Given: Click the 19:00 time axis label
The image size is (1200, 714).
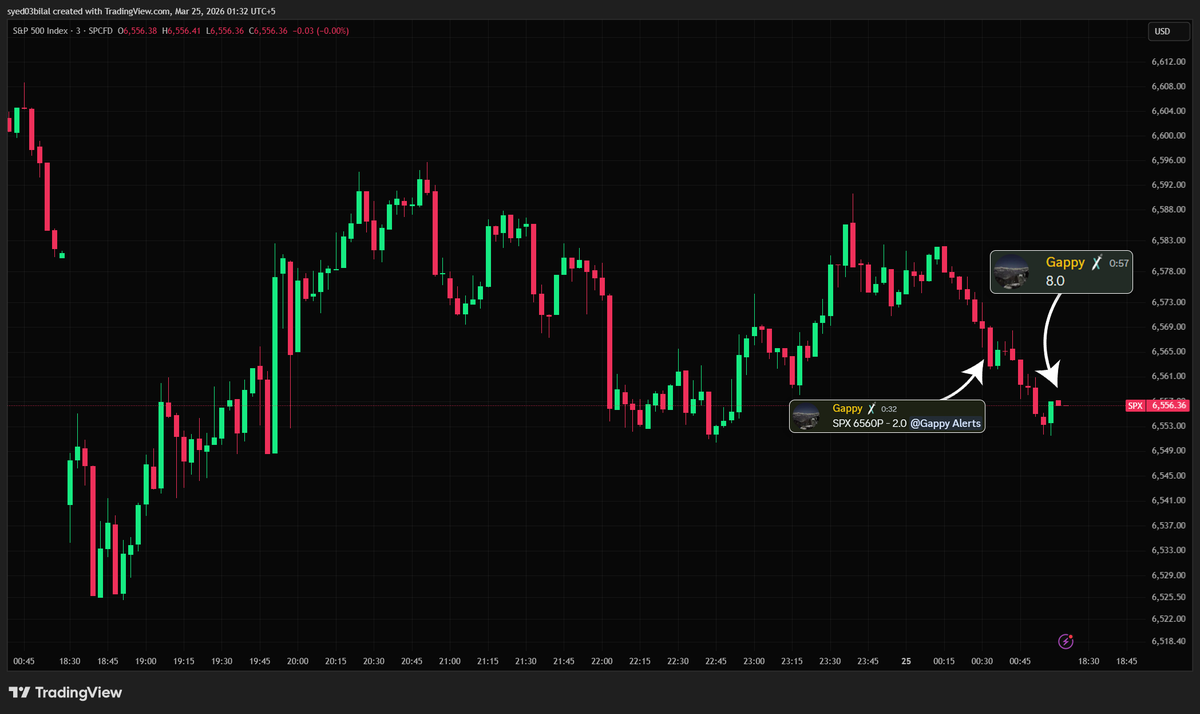Looking at the screenshot, I should 146,661.
